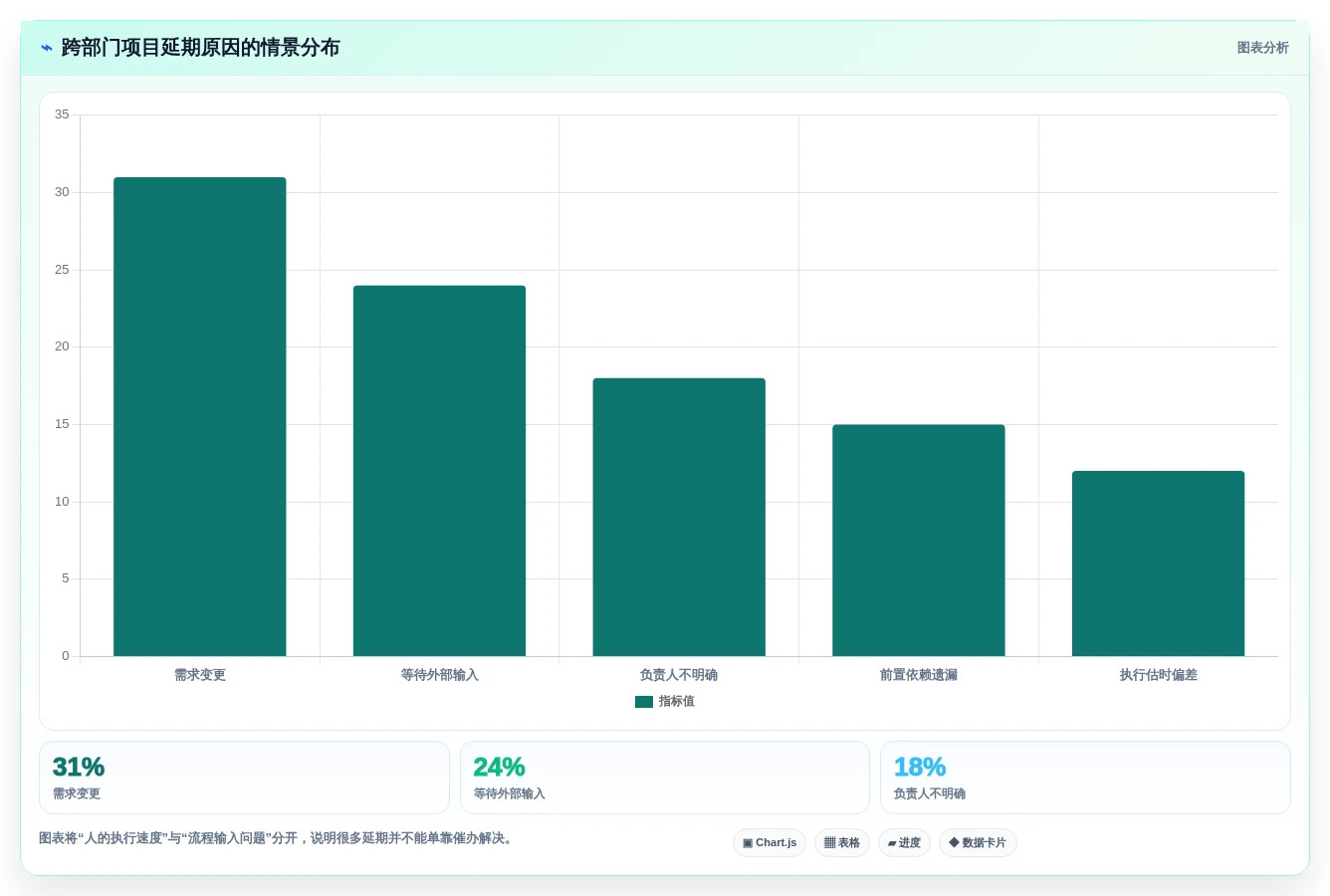Click the 图表分析 label in the header
The image size is (1330, 896).
click(x=1262, y=48)
